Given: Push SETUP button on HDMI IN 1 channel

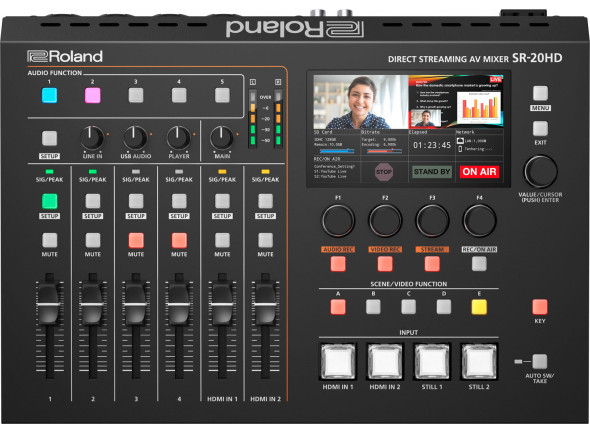Looking at the screenshot, I should click(x=222, y=201).
